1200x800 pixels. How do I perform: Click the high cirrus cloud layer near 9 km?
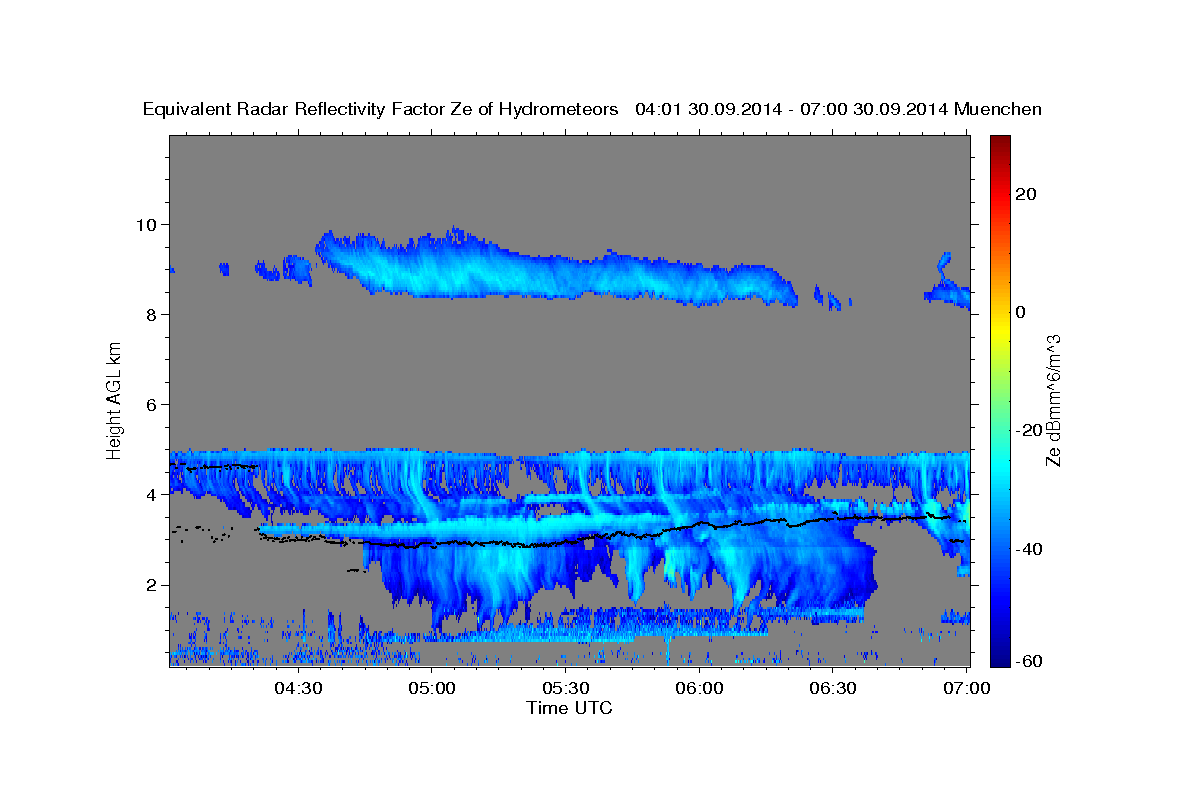click(x=555, y=267)
